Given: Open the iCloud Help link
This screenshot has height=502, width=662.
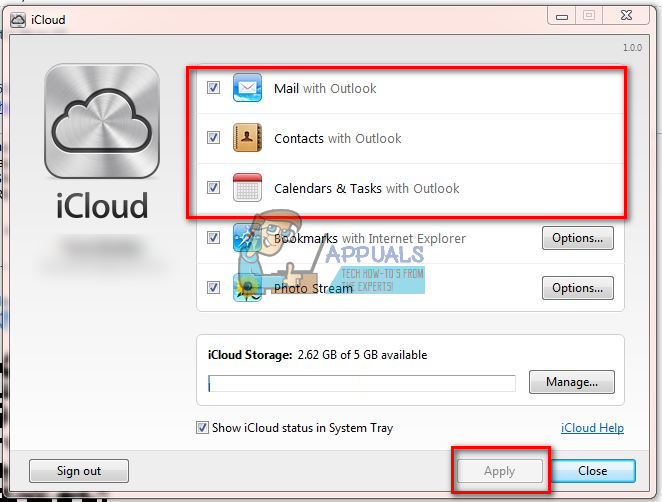Looking at the screenshot, I should [x=592, y=428].
